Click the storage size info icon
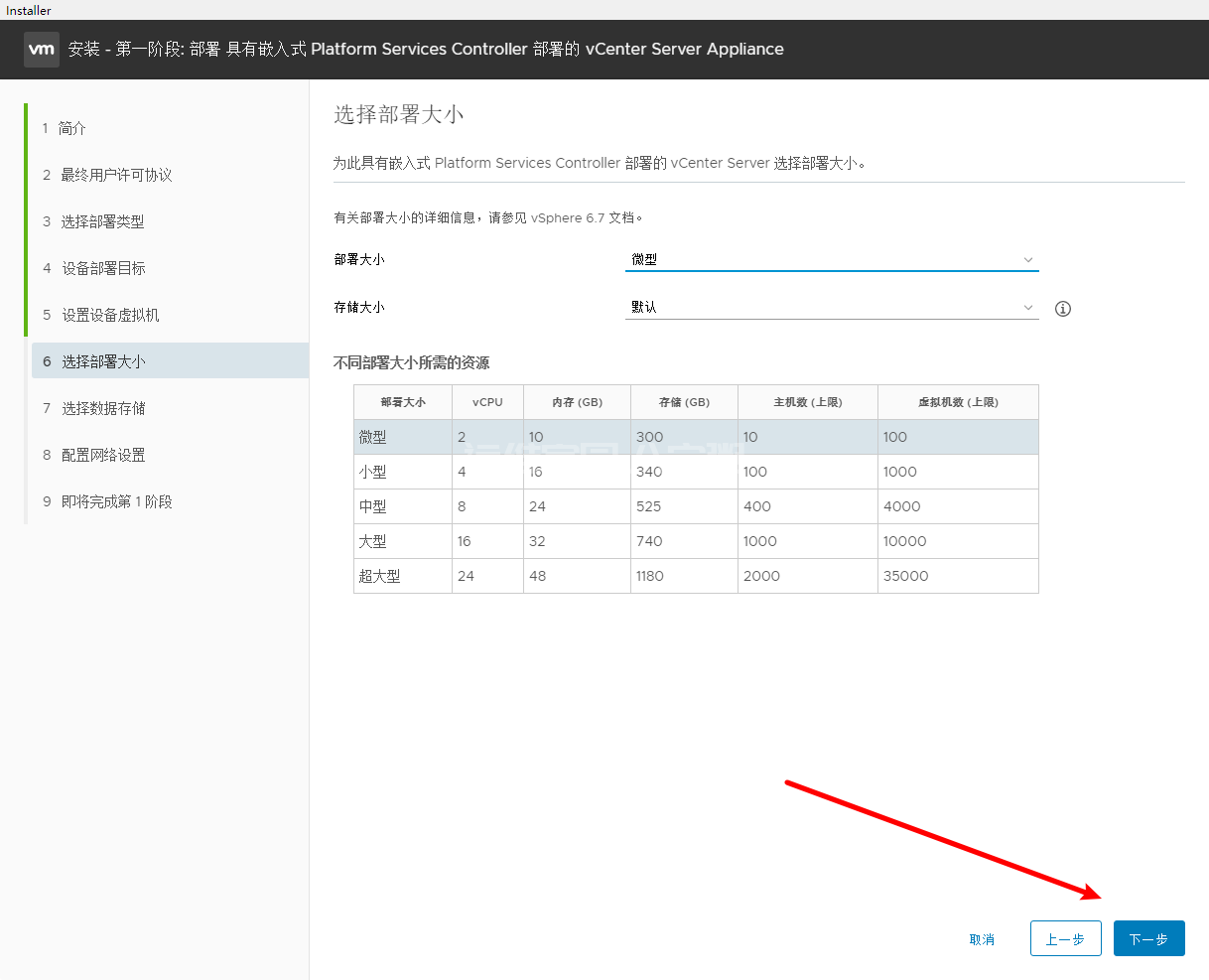Screen dimensions: 1209x980 (x=1063, y=309)
